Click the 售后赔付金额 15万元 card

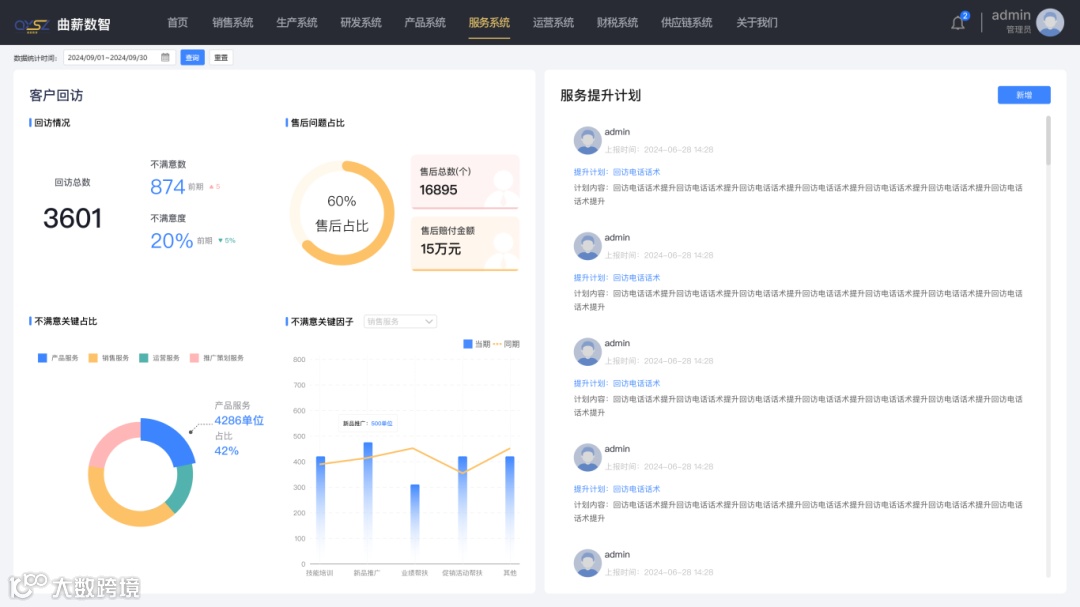[x=465, y=244]
